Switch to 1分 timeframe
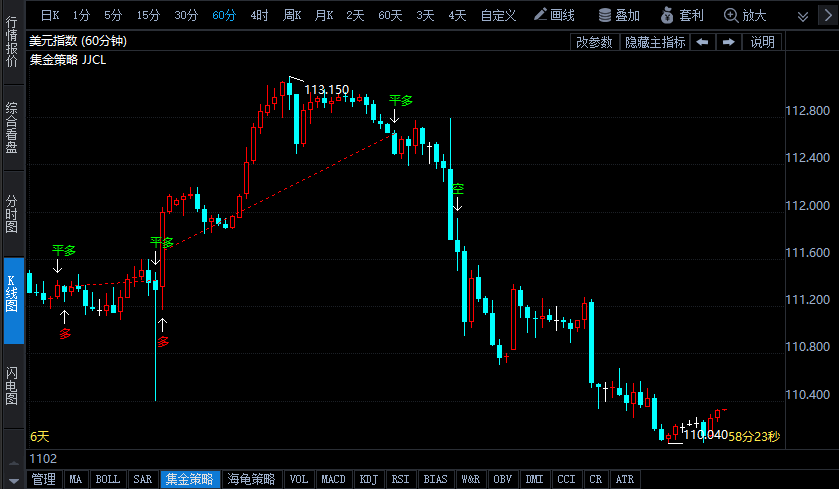Screen dimensions: 839x489 coord(81,16)
